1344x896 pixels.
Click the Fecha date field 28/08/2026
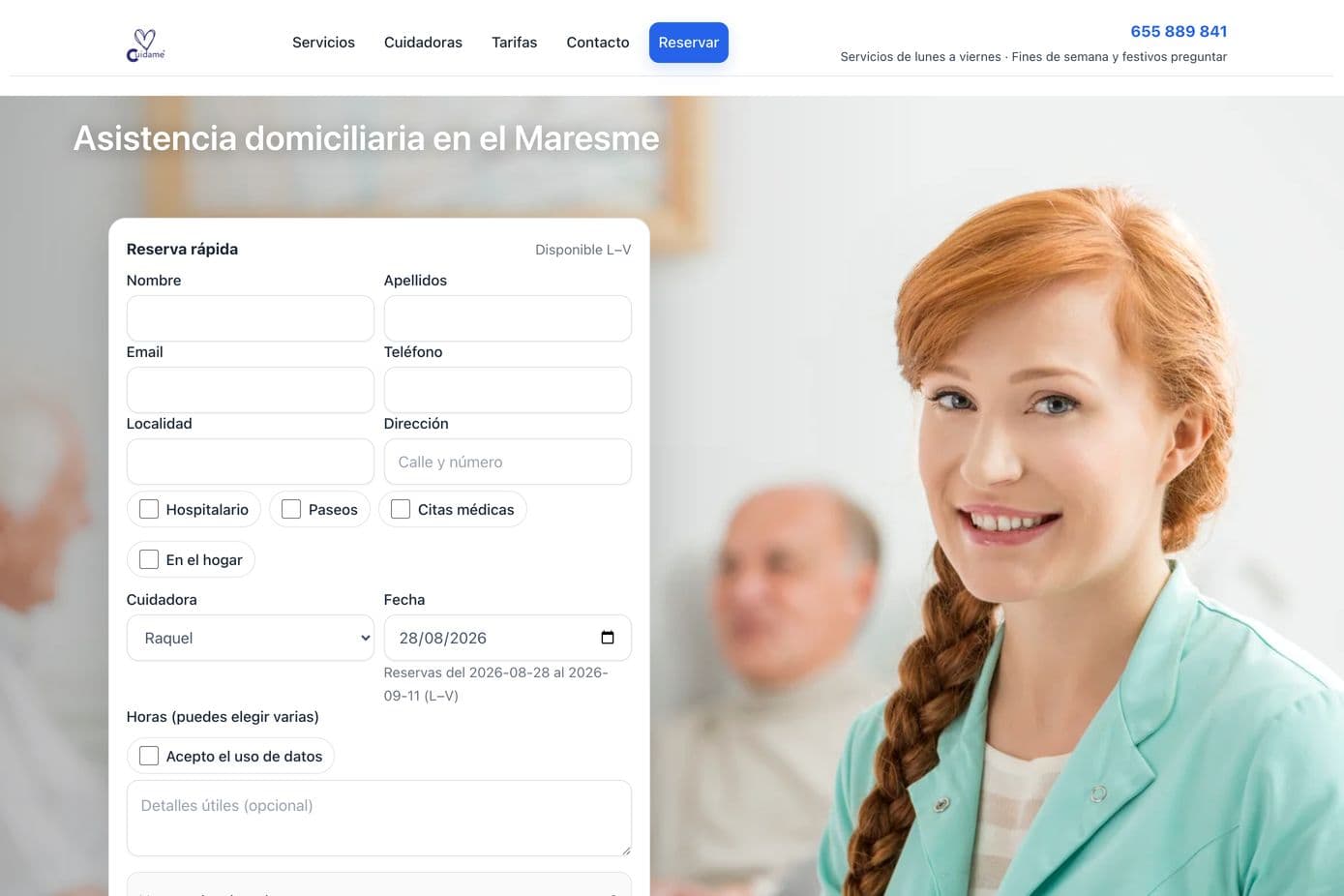[x=507, y=638]
